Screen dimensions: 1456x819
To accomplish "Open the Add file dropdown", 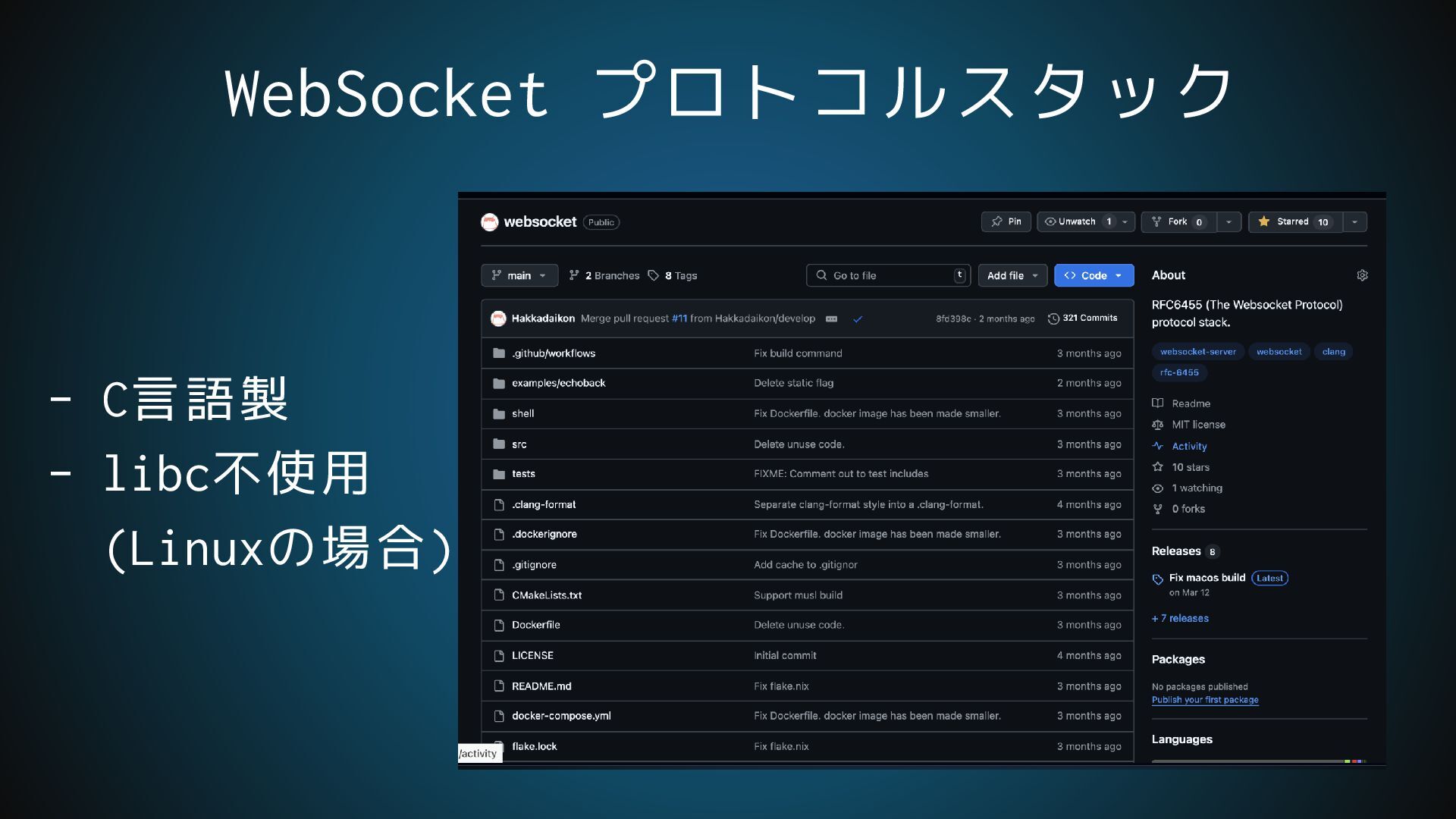I will [x=1012, y=275].
